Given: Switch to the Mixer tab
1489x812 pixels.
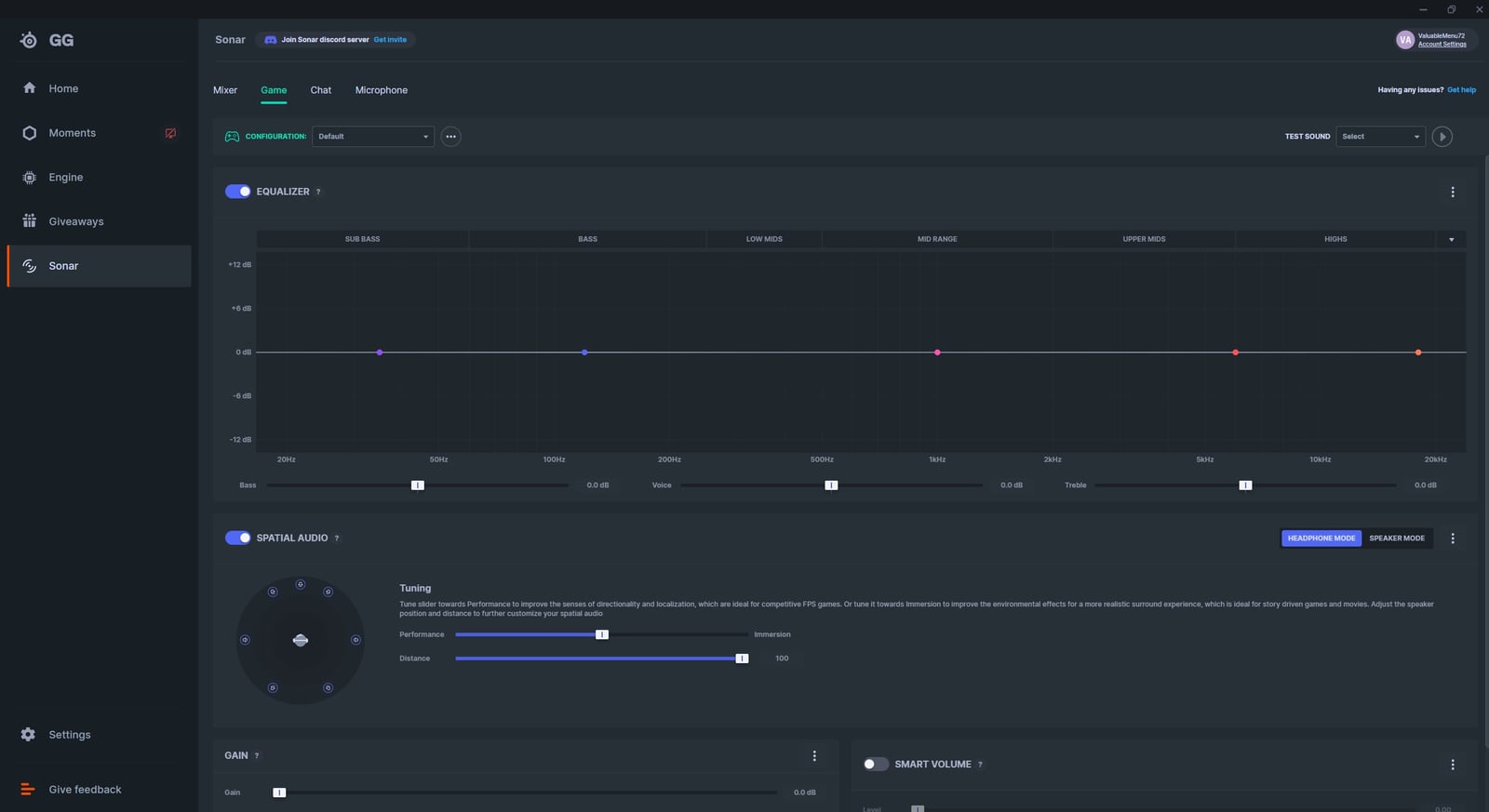Looking at the screenshot, I should (225, 90).
